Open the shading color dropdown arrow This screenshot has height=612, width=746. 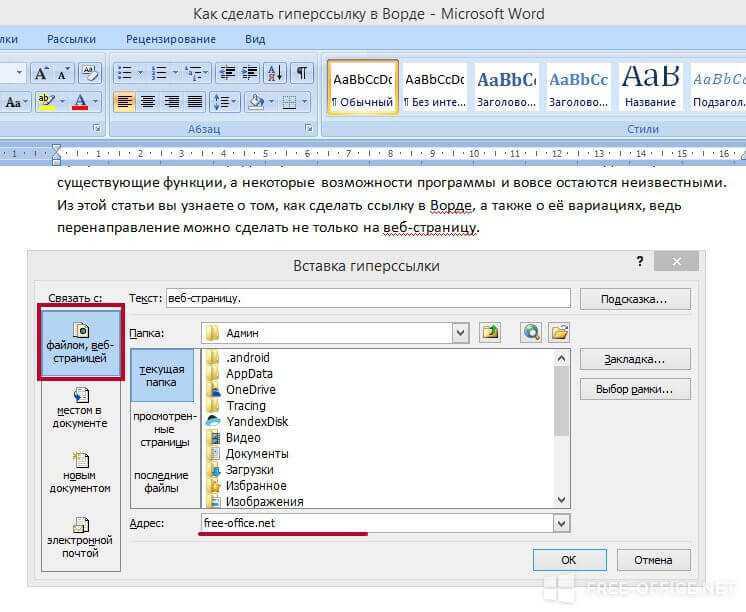(x=271, y=102)
